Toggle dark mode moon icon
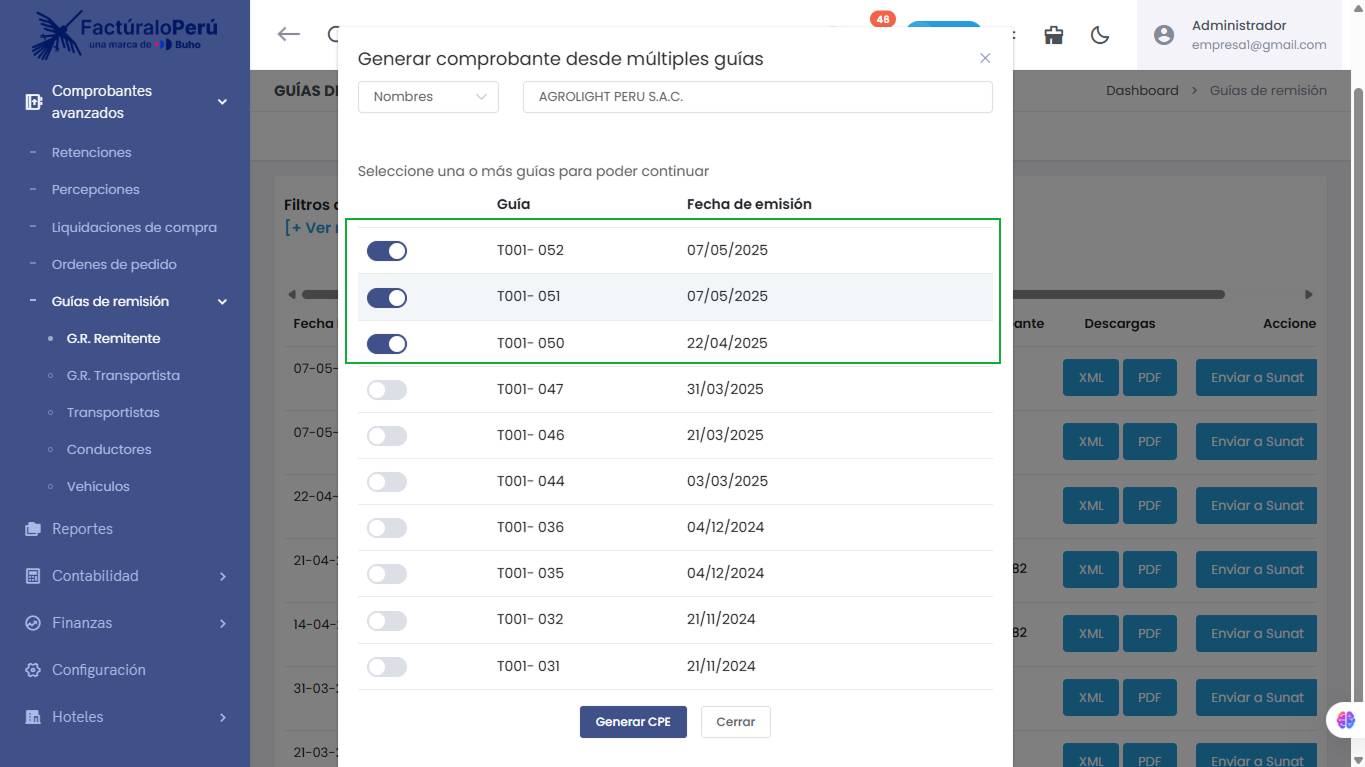 coord(1100,35)
